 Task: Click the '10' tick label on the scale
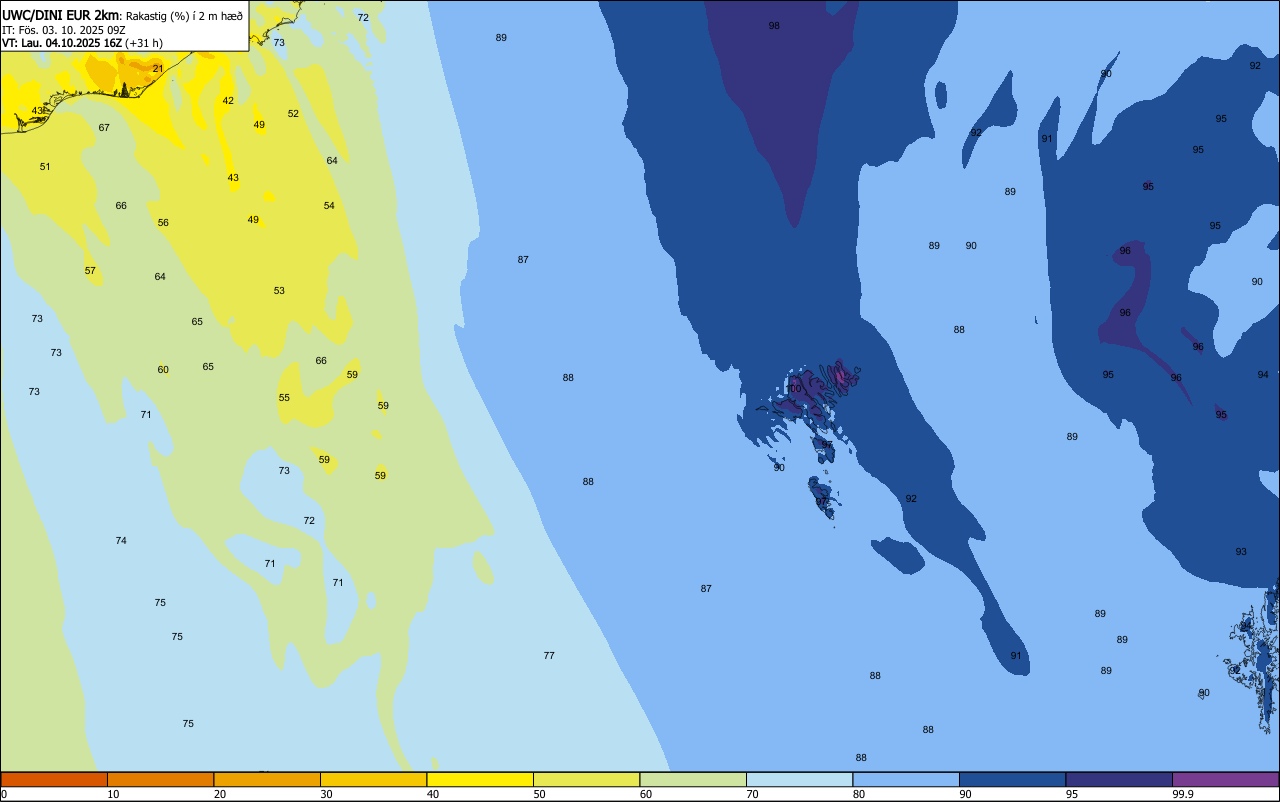point(113,794)
